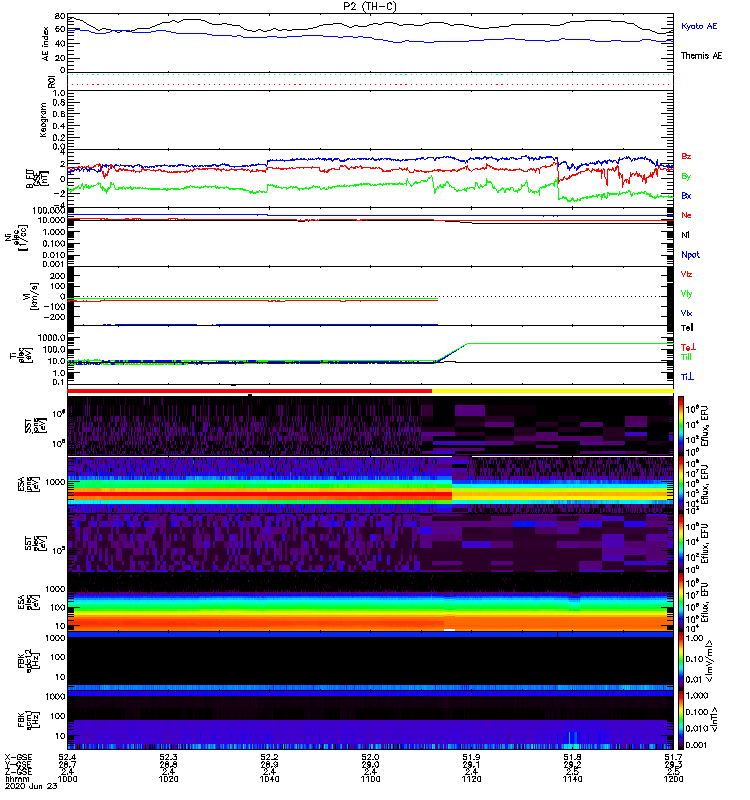Click the yellow segment of the region bar
Image resolution: width=750 pixels, height=800 pixels.
pyautogui.click(x=553, y=391)
